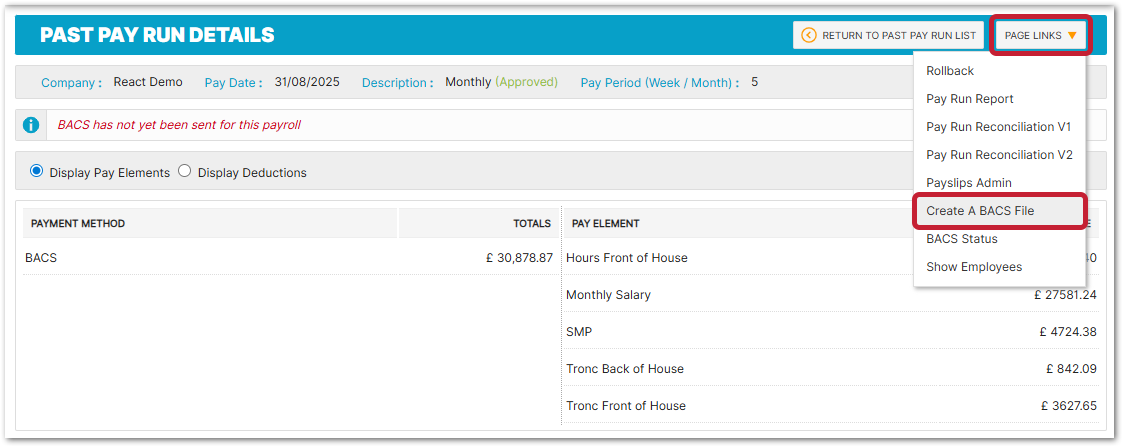Click the blue info icon beside BACS notice
This screenshot has height=447, width=1123.
31,125
